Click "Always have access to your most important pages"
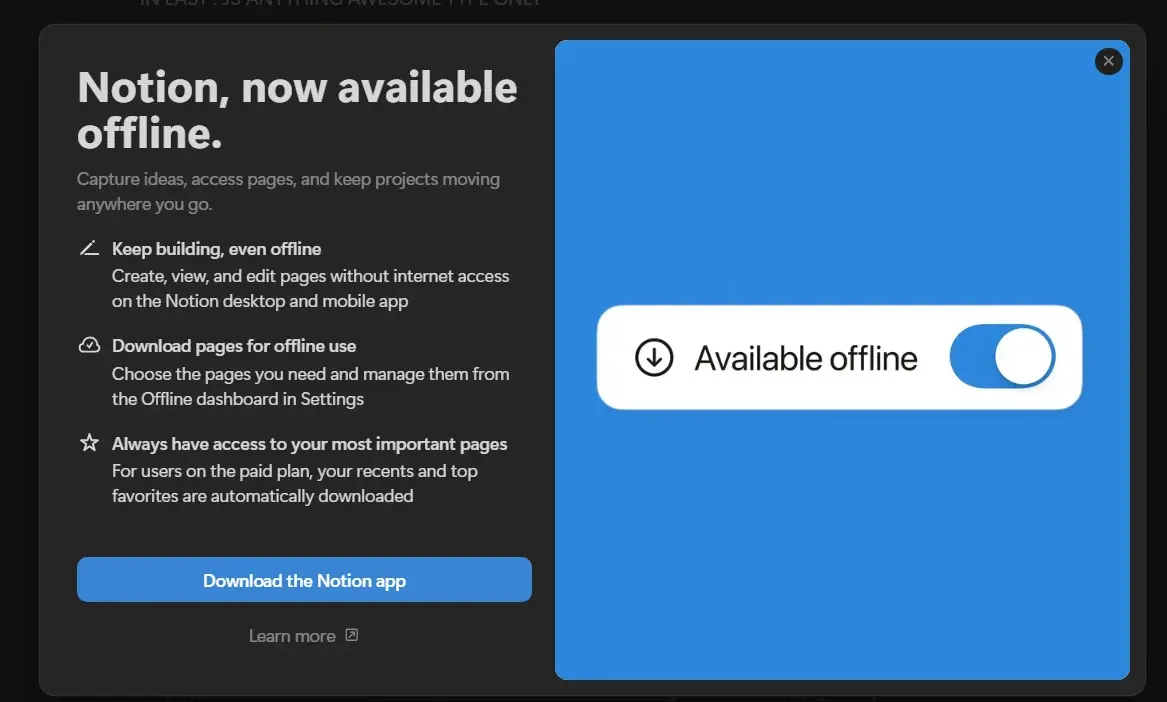This screenshot has width=1167, height=702. point(308,443)
